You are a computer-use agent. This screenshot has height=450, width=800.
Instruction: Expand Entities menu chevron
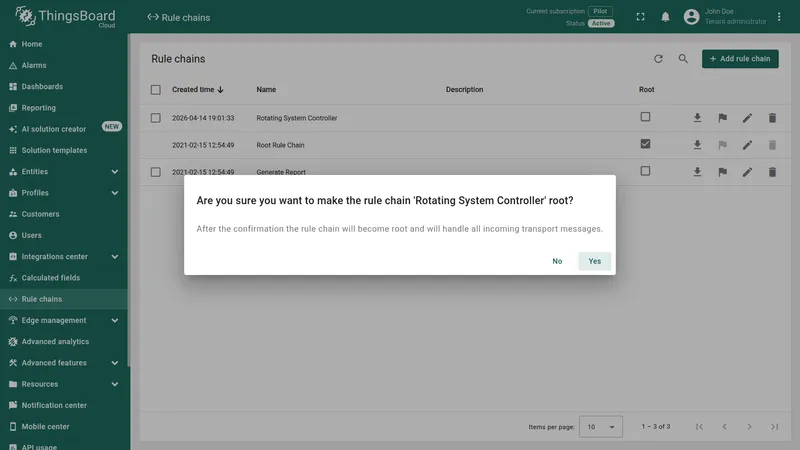115,171
